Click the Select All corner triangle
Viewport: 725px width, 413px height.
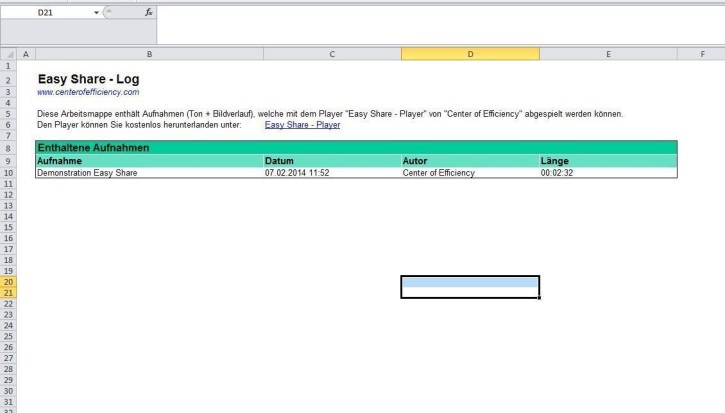8,54
